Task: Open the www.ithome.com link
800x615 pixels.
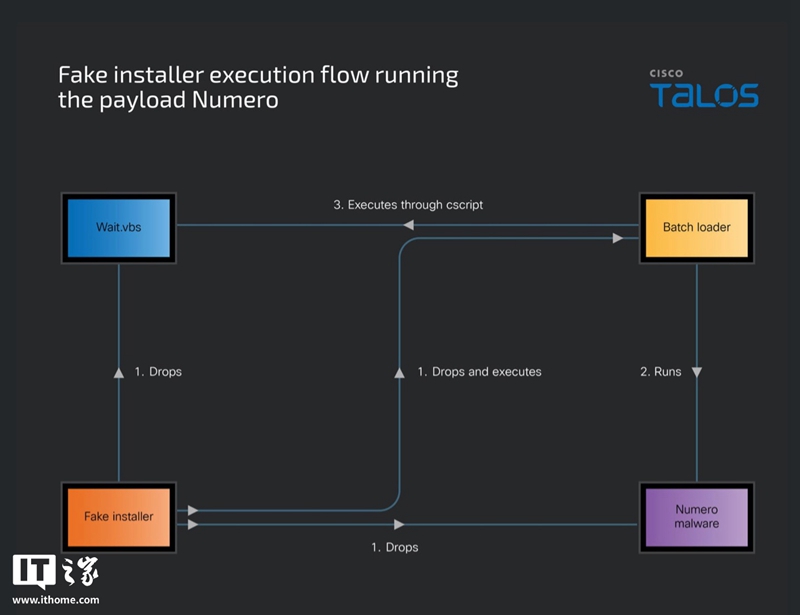Action: [x=56, y=600]
